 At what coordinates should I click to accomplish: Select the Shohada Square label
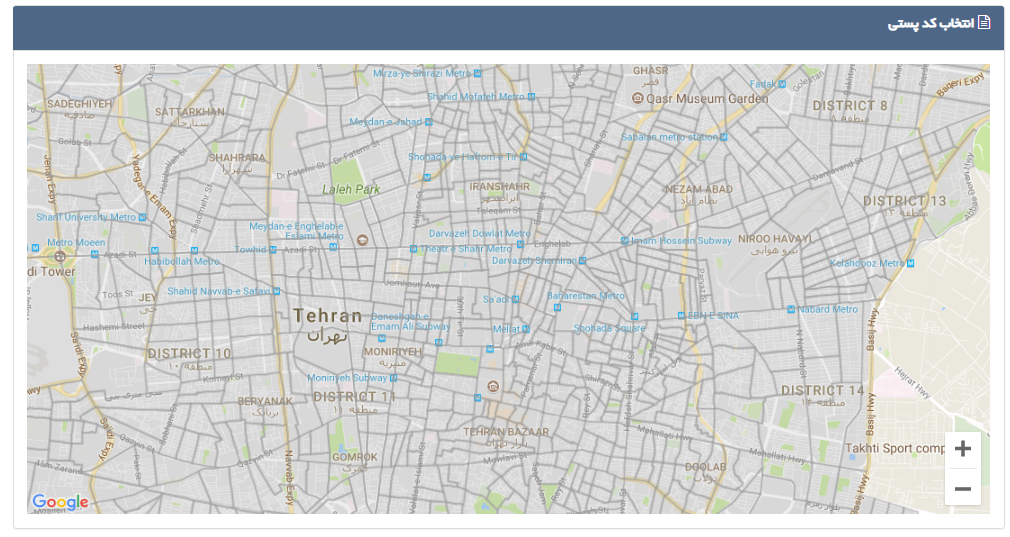(x=609, y=328)
